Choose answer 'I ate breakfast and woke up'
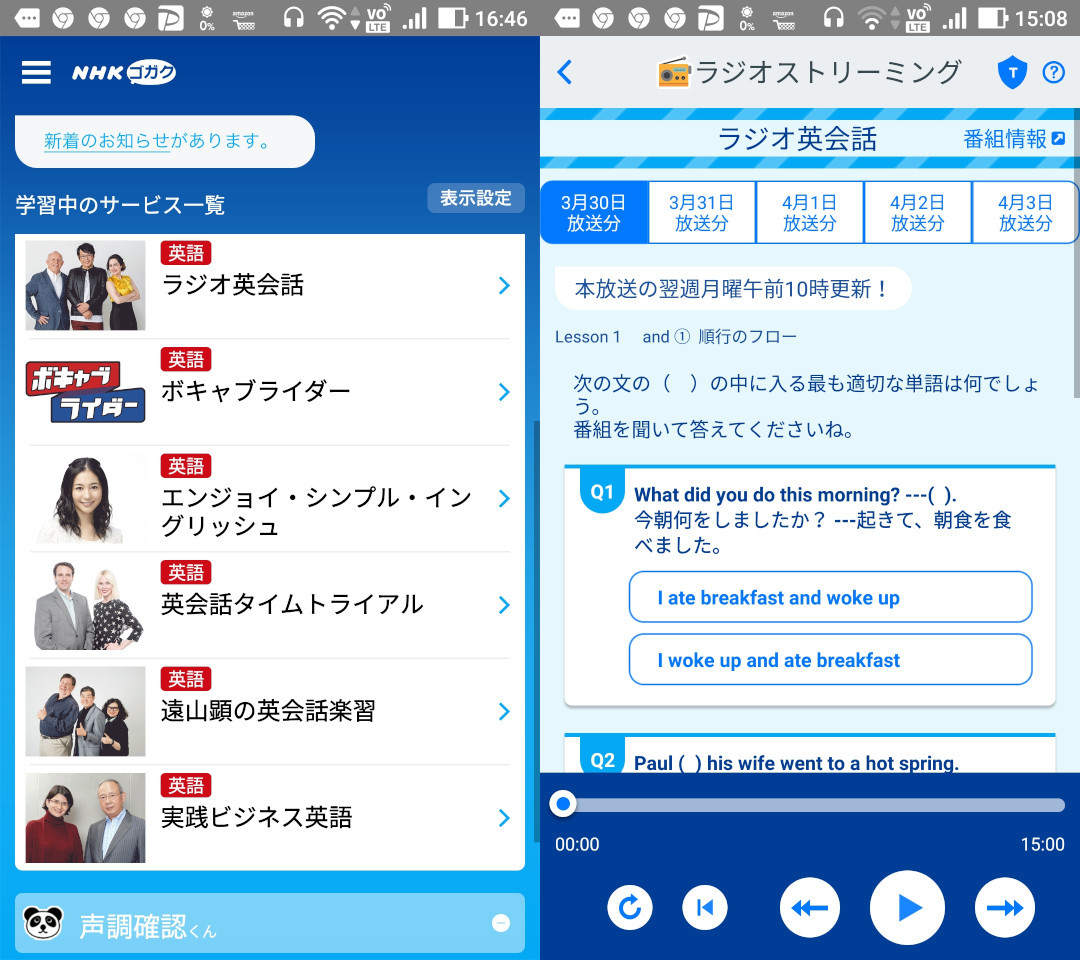1080x960 pixels. pyautogui.click(x=830, y=598)
